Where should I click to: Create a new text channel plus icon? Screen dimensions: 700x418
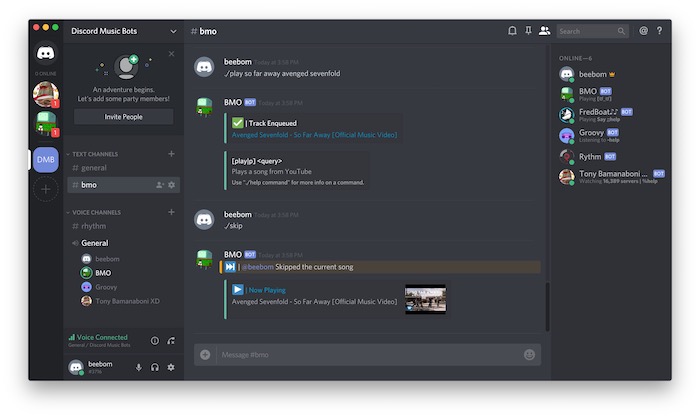click(x=171, y=154)
